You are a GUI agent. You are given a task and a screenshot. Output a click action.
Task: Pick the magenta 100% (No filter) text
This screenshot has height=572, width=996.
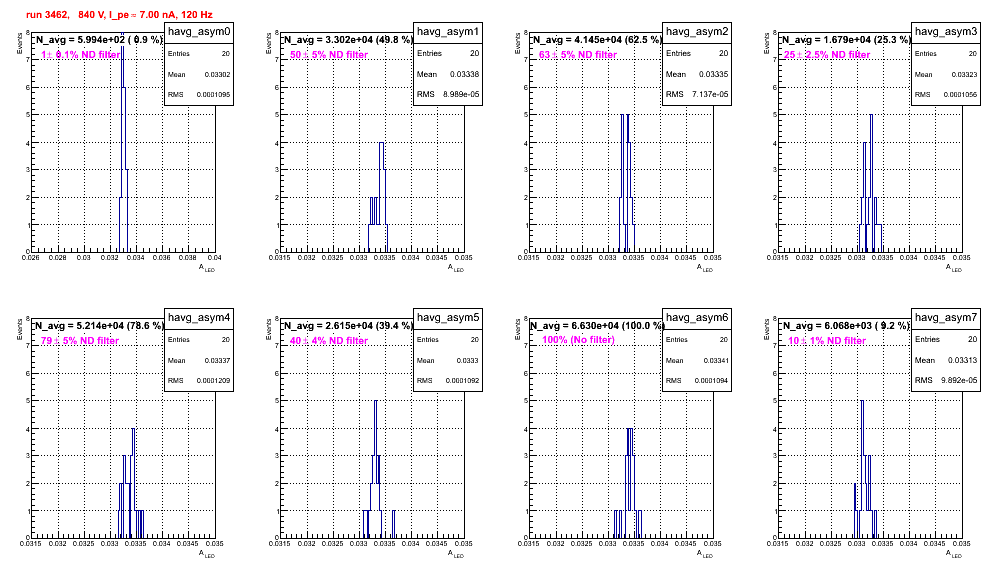(x=579, y=340)
